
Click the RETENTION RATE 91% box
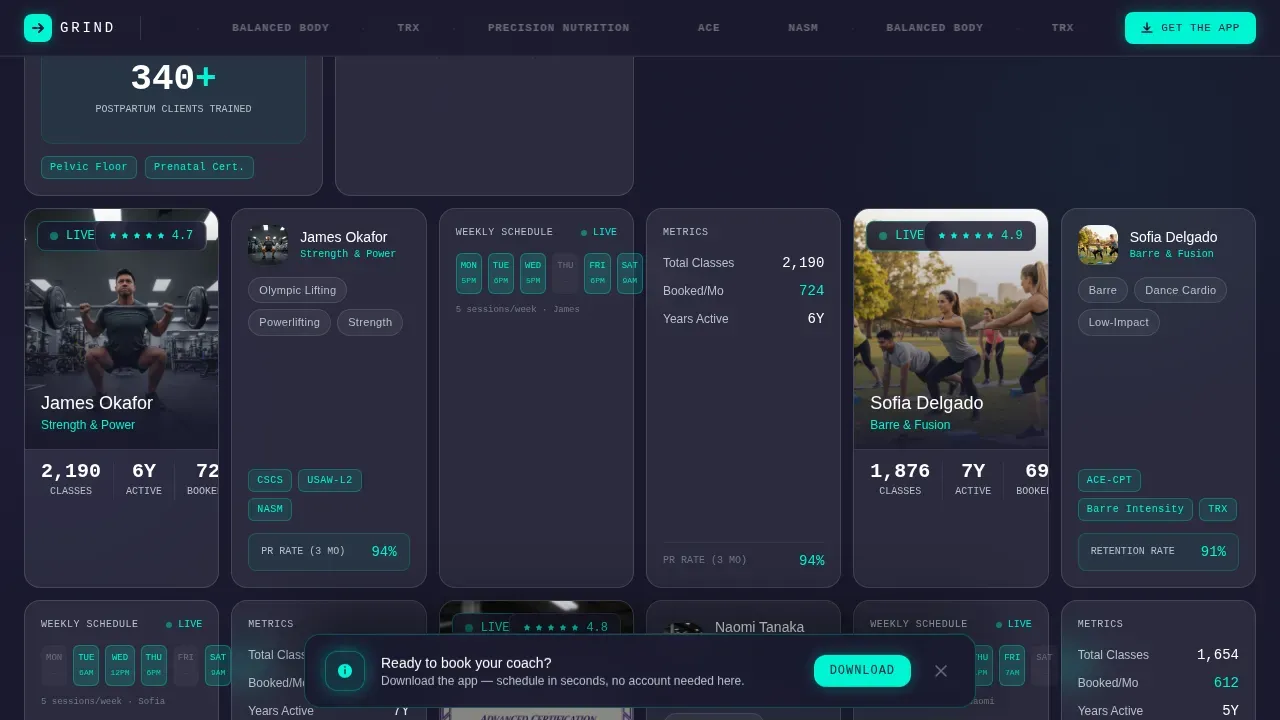(x=1158, y=551)
